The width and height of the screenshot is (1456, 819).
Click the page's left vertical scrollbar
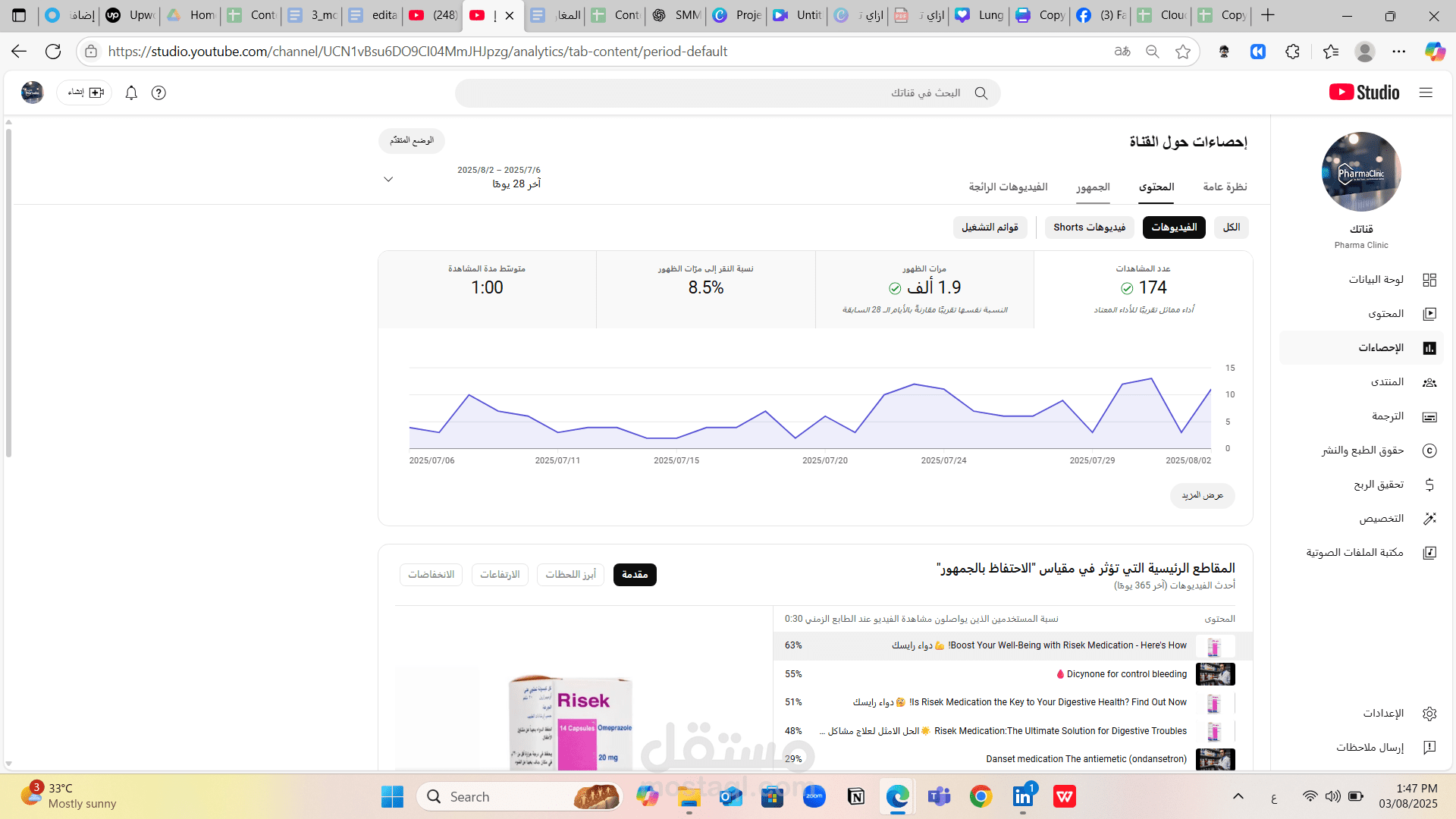(x=8, y=294)
